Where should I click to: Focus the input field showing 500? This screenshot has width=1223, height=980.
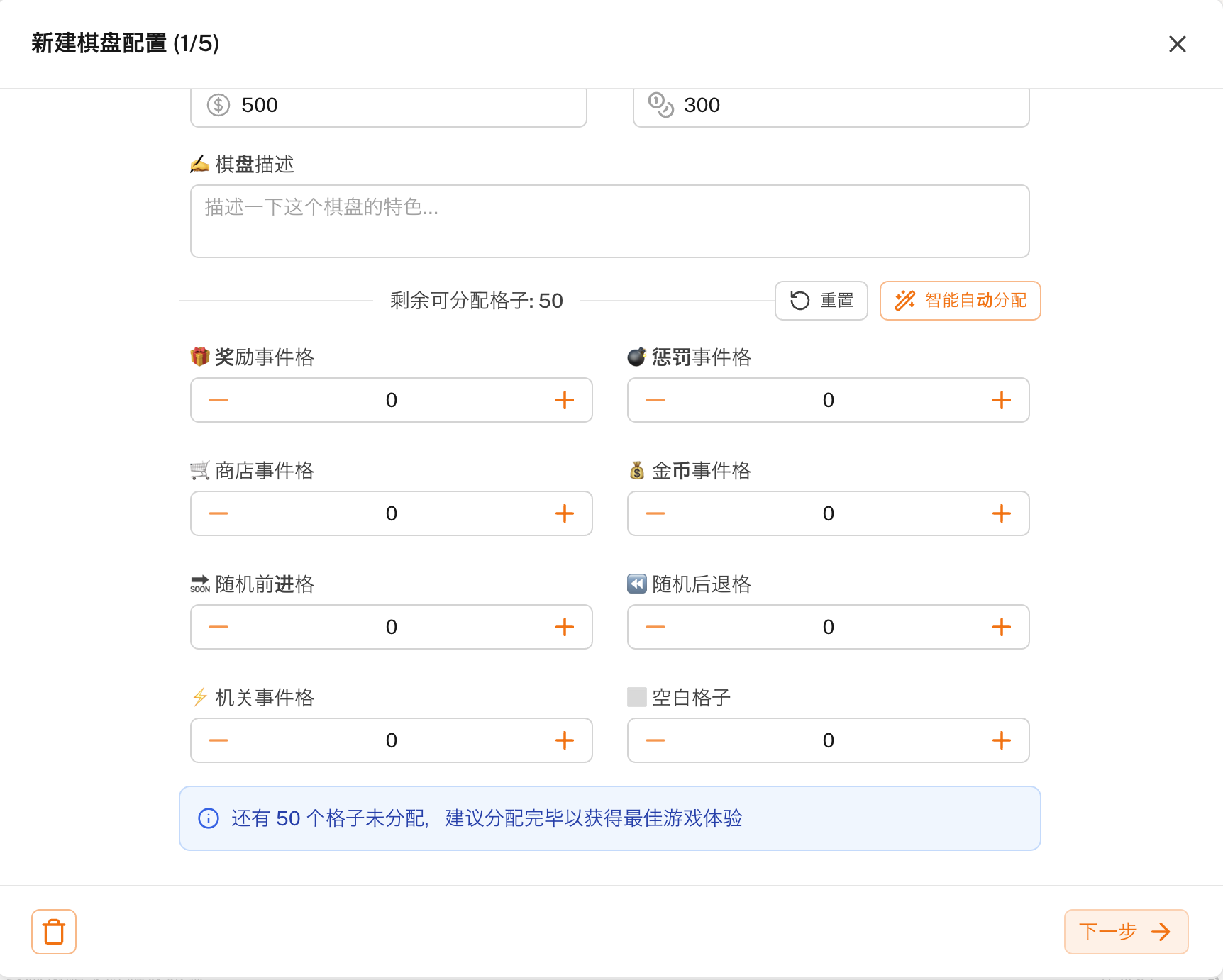(404, 106)
